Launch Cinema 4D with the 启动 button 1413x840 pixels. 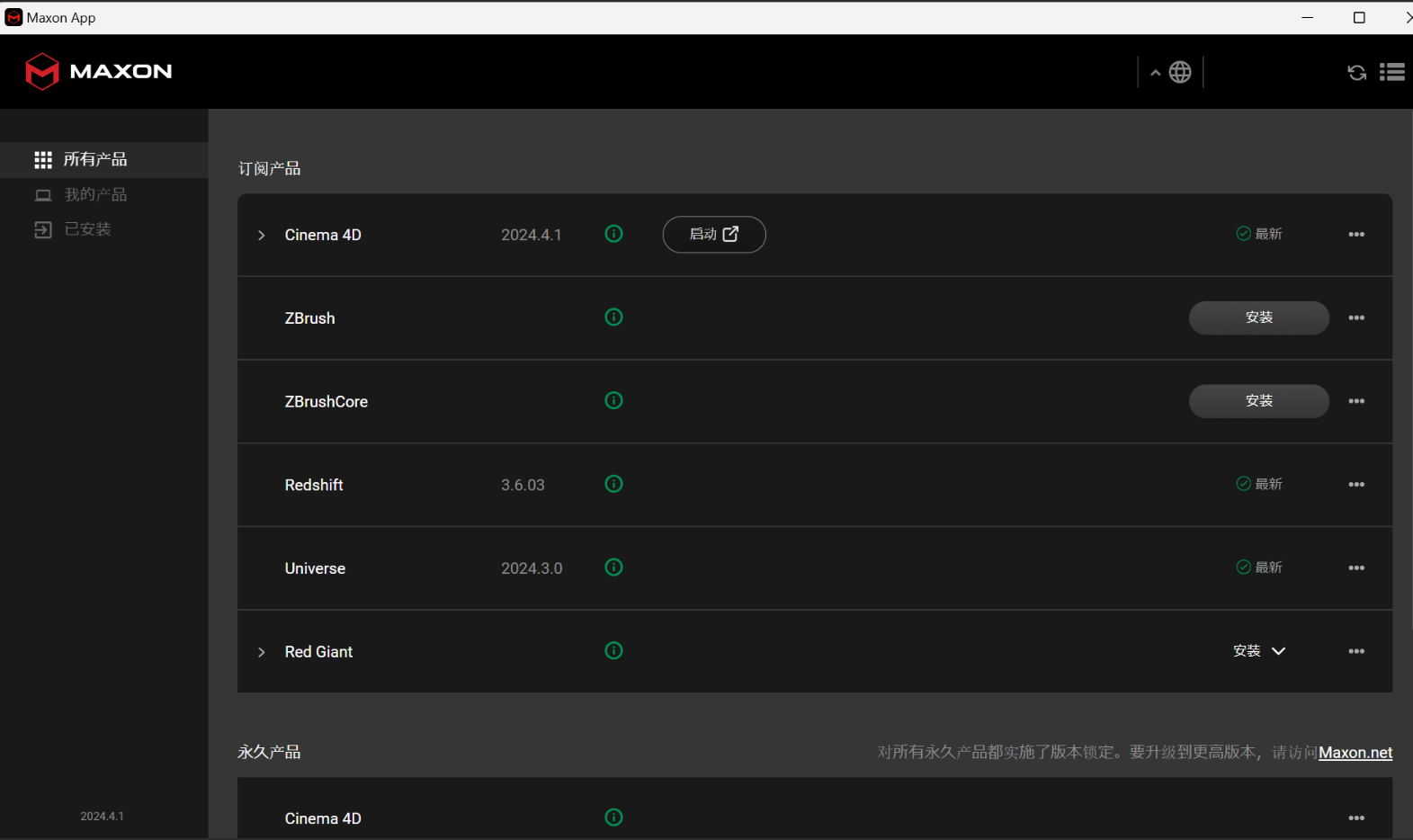714,235
